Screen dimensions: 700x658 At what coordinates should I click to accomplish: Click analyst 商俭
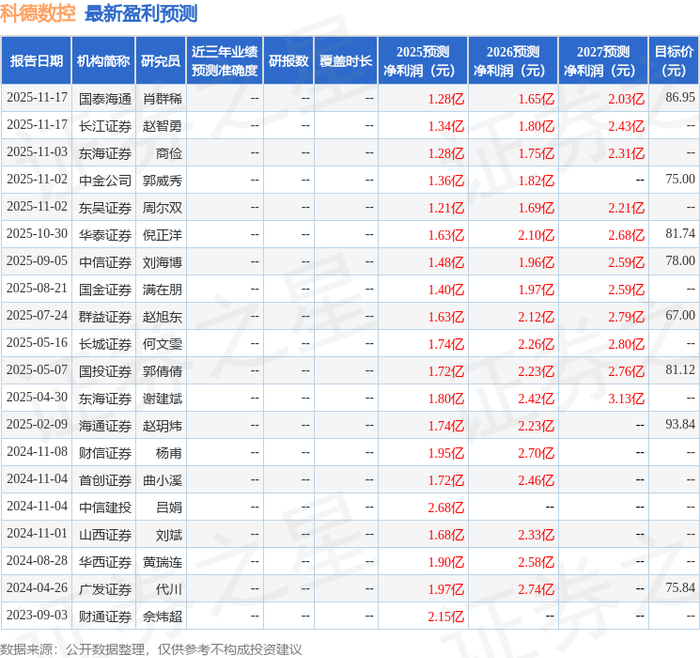(x=169, y=153)
